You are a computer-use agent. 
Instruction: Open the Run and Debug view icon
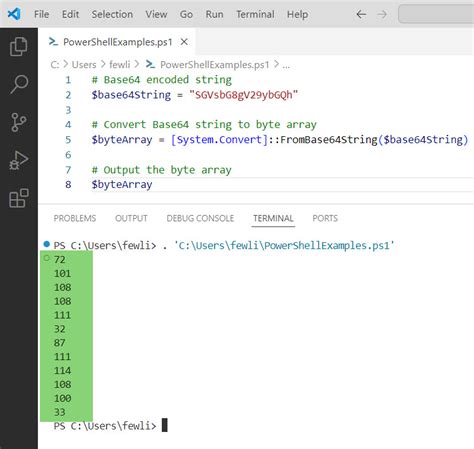coord(19,160)
